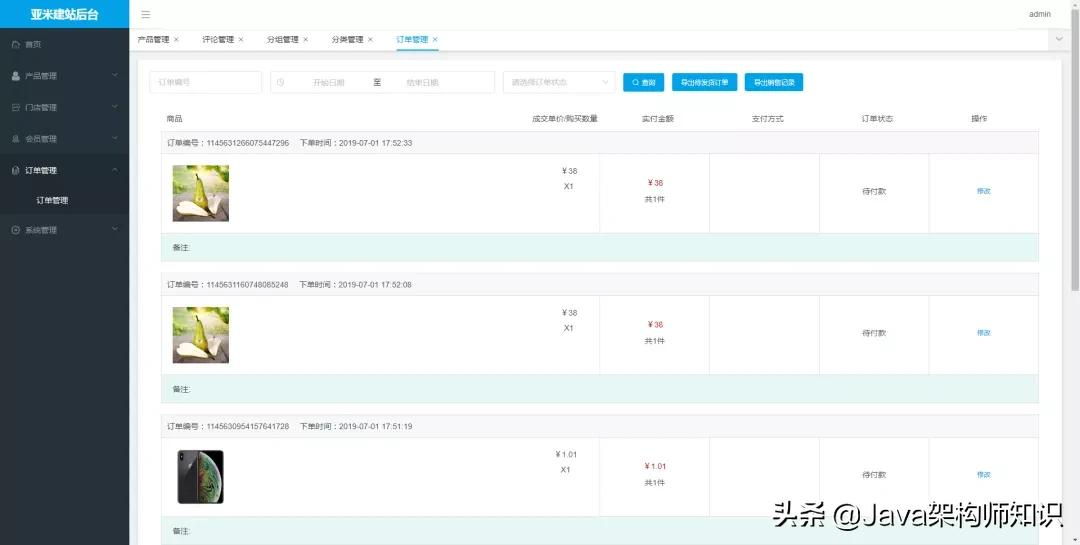This screenshot has width=1080, height=545.
Task: Switch to the 分类管理 tab
Action: pyautogui.click(x=347, y=40)
